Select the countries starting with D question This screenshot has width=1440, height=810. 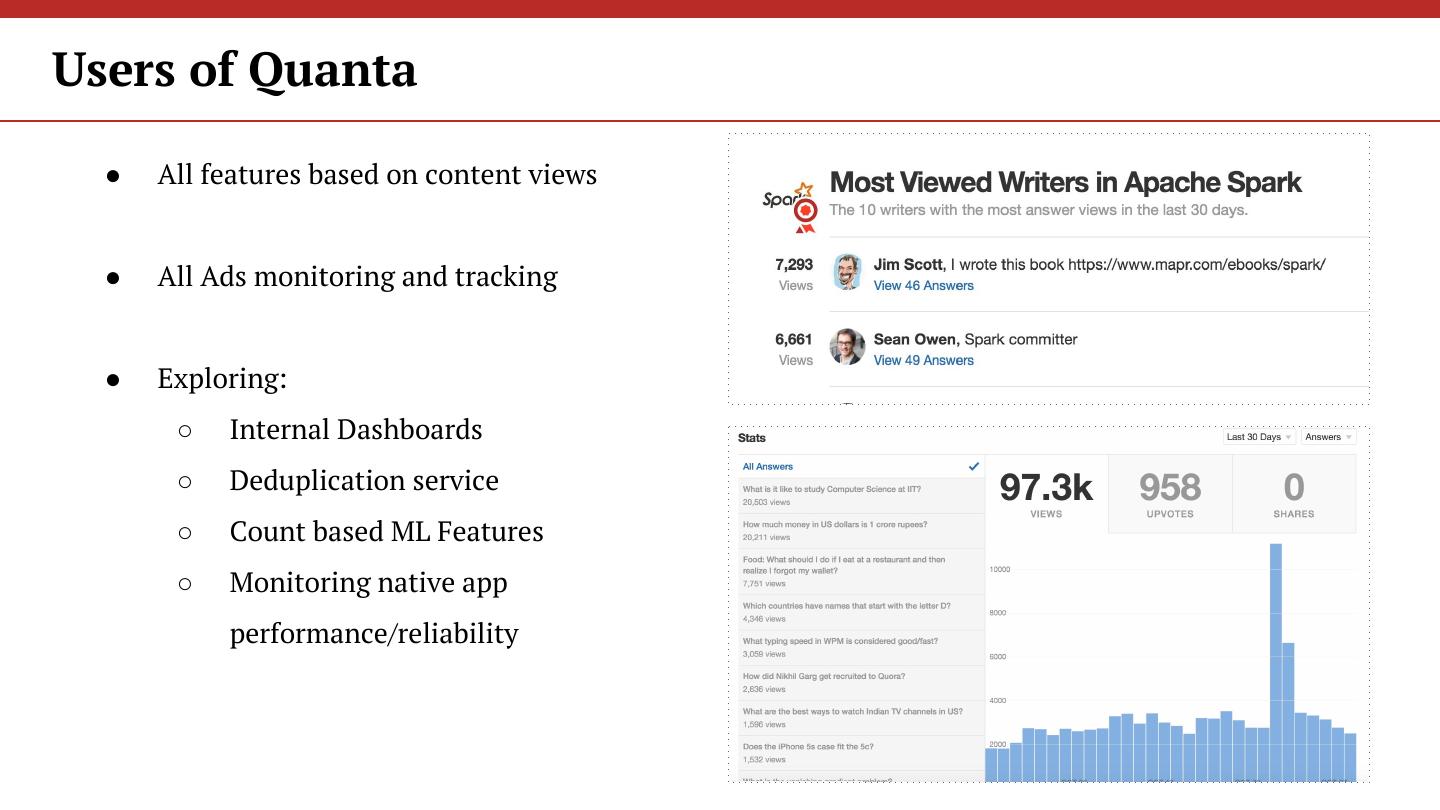(861, 613)
